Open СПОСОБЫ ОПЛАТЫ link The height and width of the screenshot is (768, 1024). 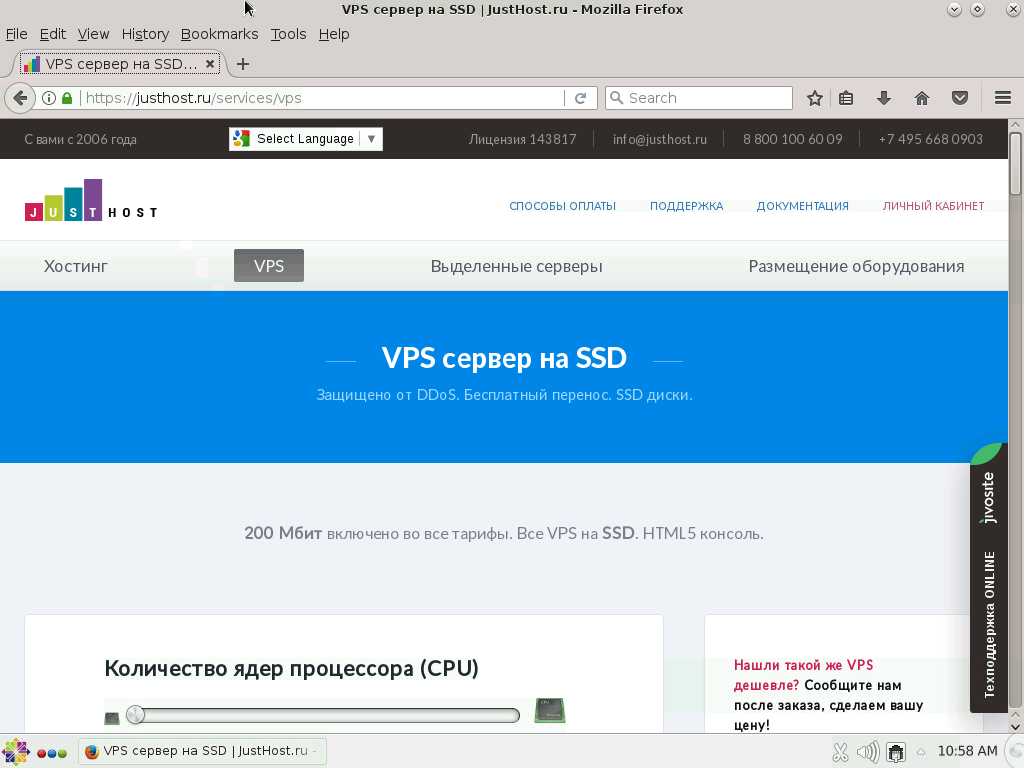click(x=562, y=206)
